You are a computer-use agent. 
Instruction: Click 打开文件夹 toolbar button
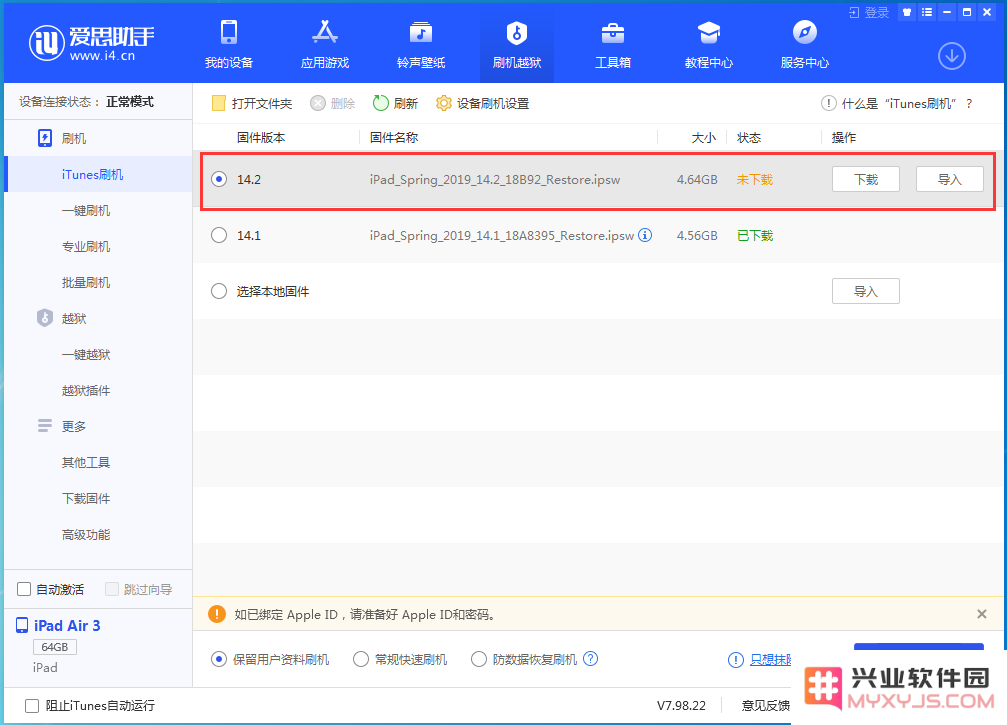click(252, 103)
